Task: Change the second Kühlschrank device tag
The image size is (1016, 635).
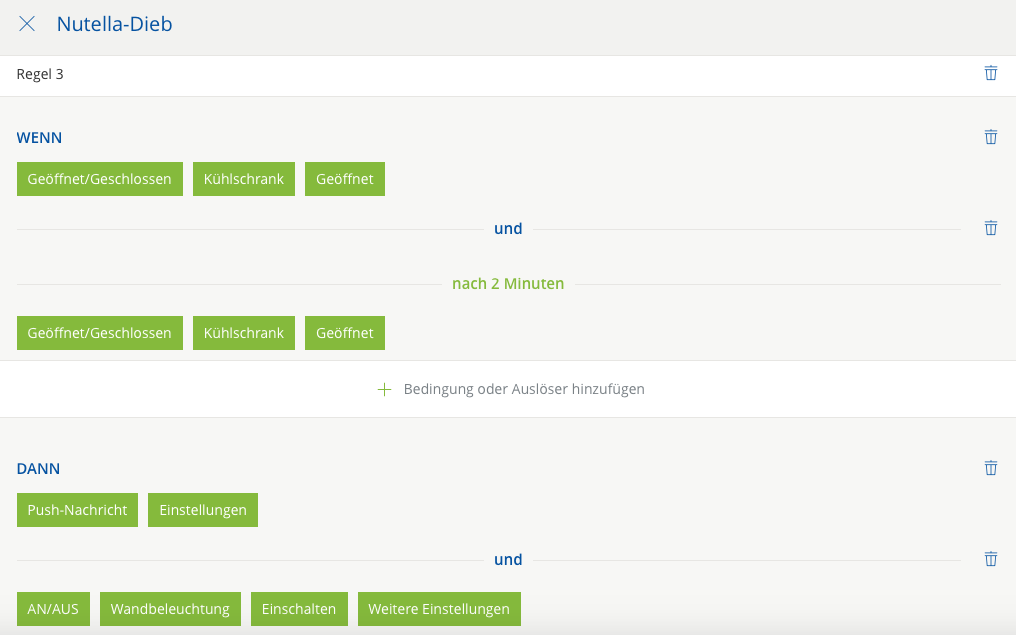Action: click(x=244, y=333)
